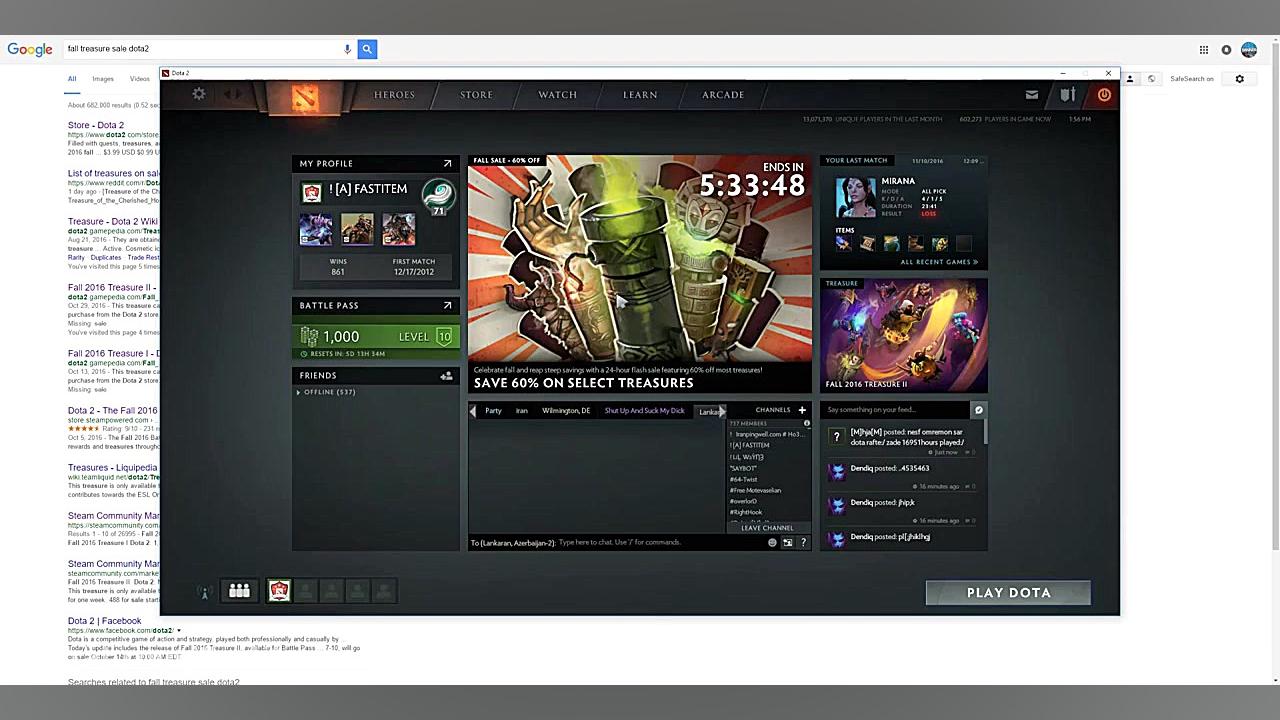This screenshot has height=720, width=1280.
Task: Open the Watch menu
Action: pos(557,95)
